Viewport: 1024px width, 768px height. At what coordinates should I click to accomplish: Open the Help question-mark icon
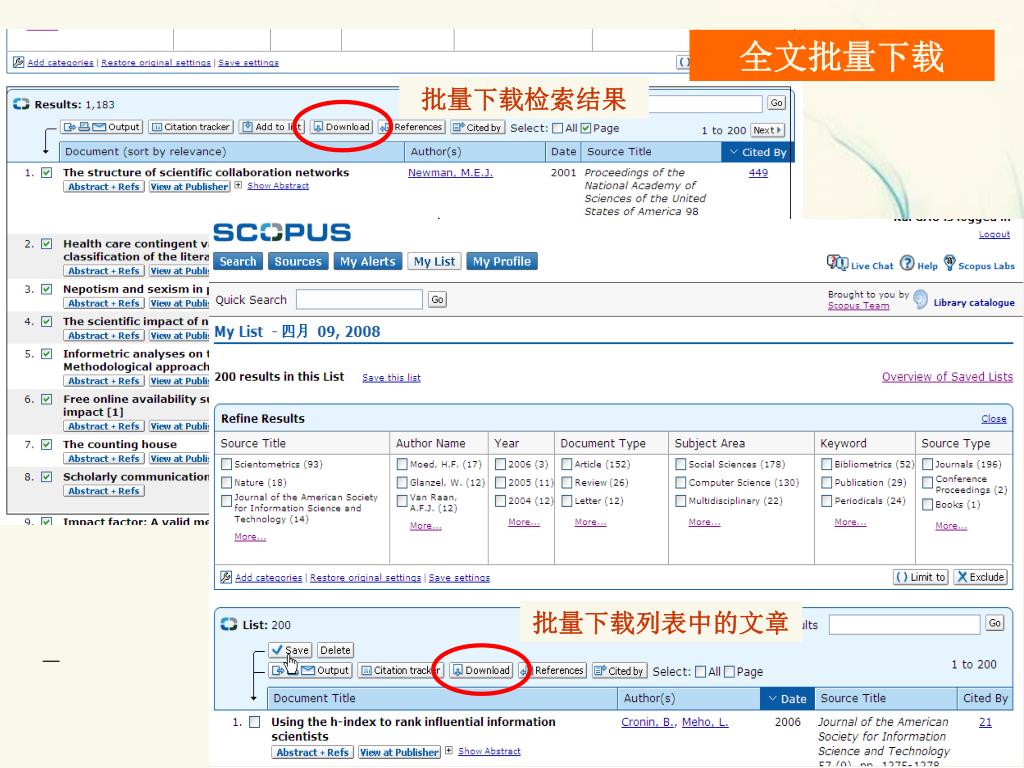tap(906, 263)
